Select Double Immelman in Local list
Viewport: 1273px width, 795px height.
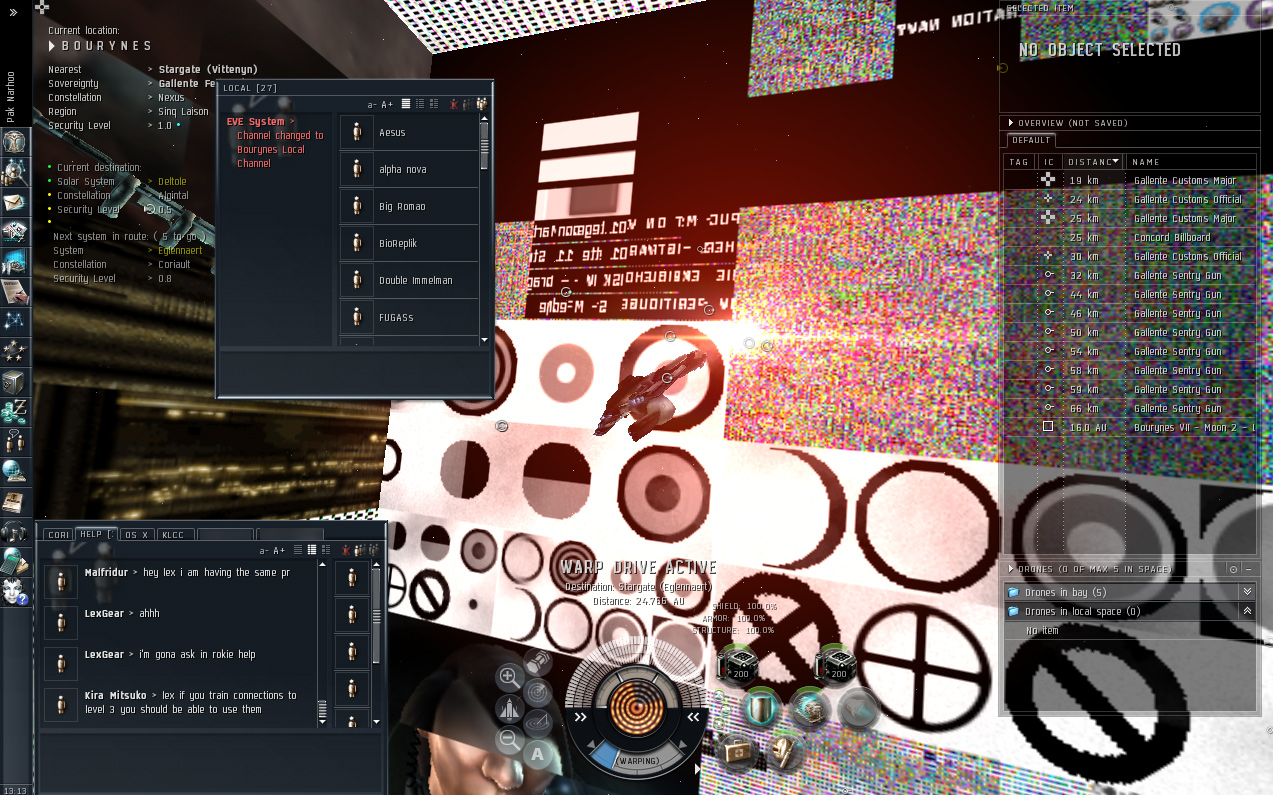pos(409,280)
